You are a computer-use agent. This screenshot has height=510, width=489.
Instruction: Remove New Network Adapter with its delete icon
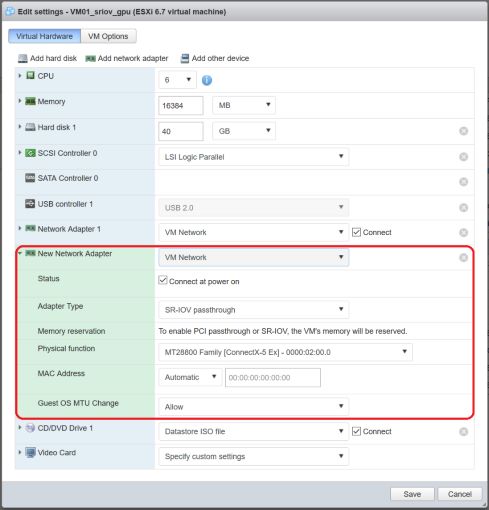click(x=463, y=257)
